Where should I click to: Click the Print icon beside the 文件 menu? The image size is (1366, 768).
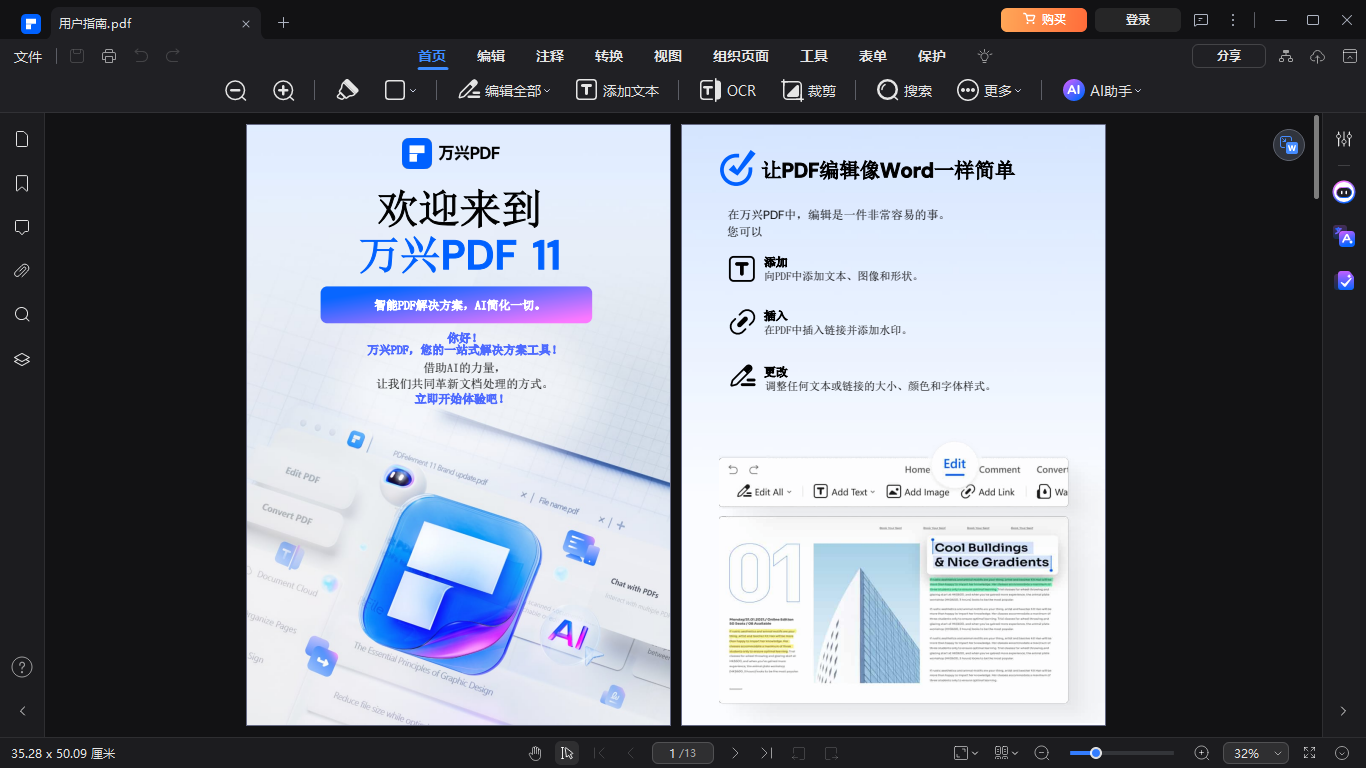tap(109, 56)
